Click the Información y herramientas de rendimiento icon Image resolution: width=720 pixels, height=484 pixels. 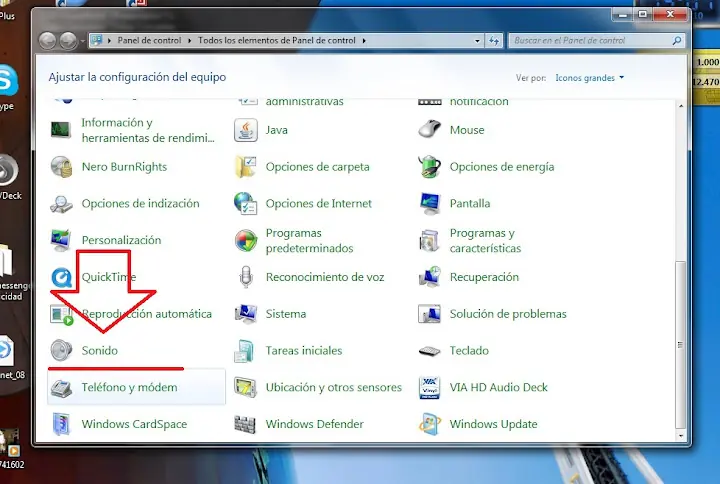[x=61, y=130]
